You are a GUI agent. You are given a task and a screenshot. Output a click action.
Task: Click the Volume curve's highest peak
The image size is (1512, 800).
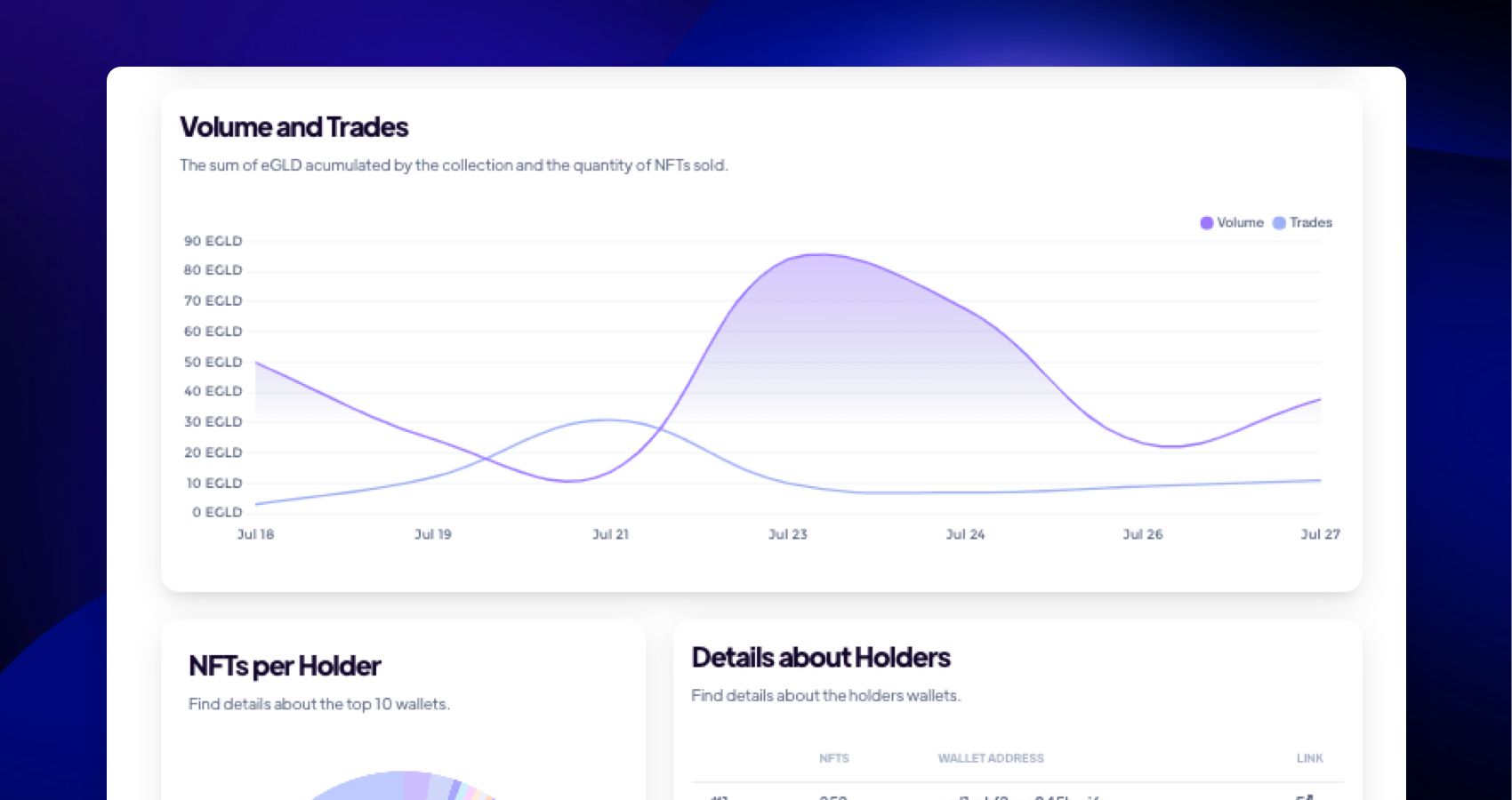pyautogui.click(x=818, y=255)
